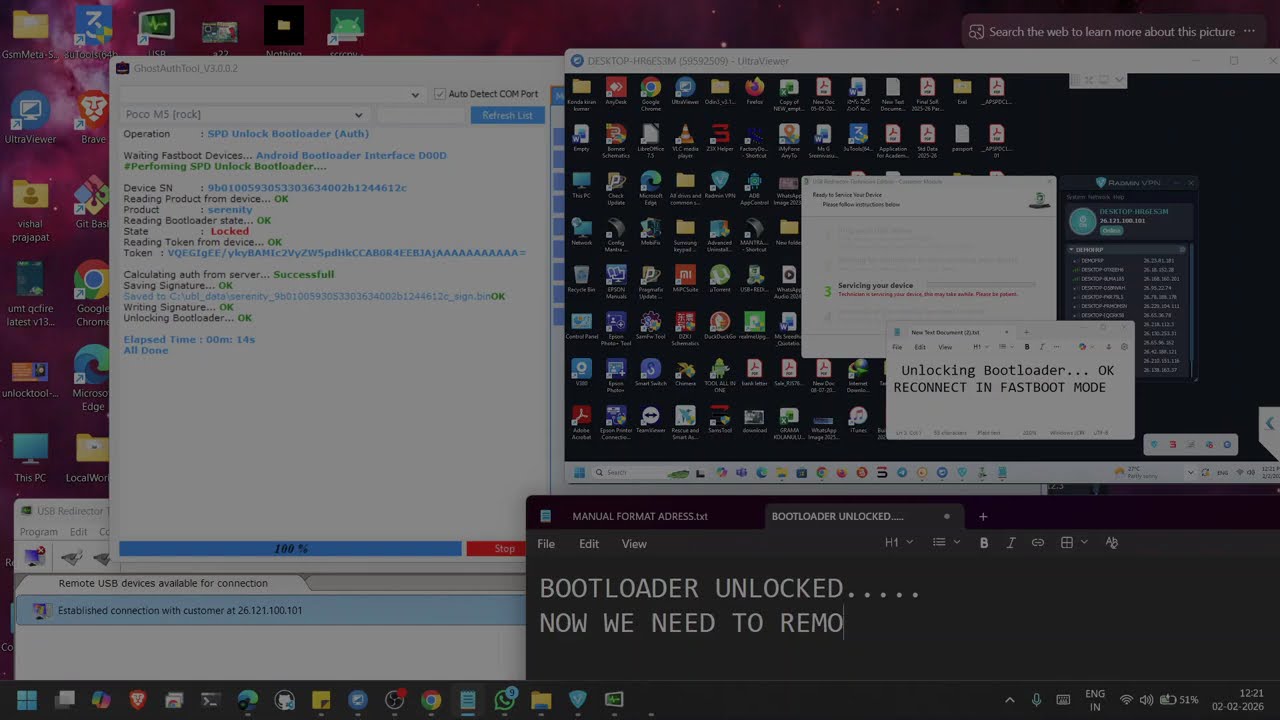Open Notepad Edit menu
Viewport: 1280px width, 720px height.
click(x=589, y=544)
